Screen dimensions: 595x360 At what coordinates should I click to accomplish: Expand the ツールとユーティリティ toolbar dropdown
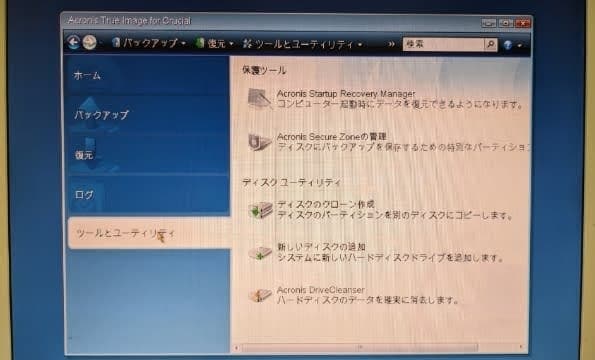point(360,45)
